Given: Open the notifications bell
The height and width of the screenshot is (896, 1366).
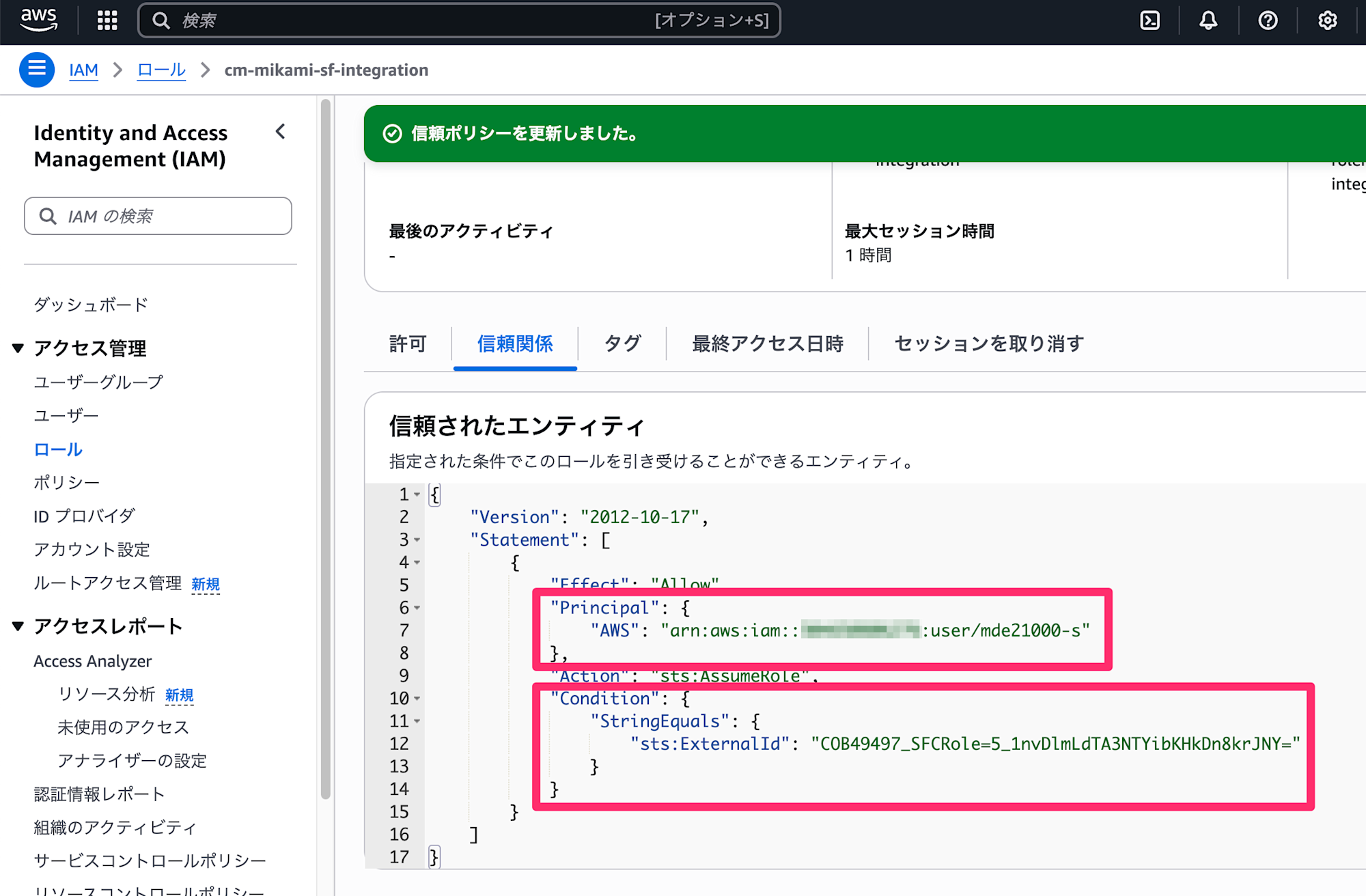Looking at the screenshot, I should [x=1208, y=20].
